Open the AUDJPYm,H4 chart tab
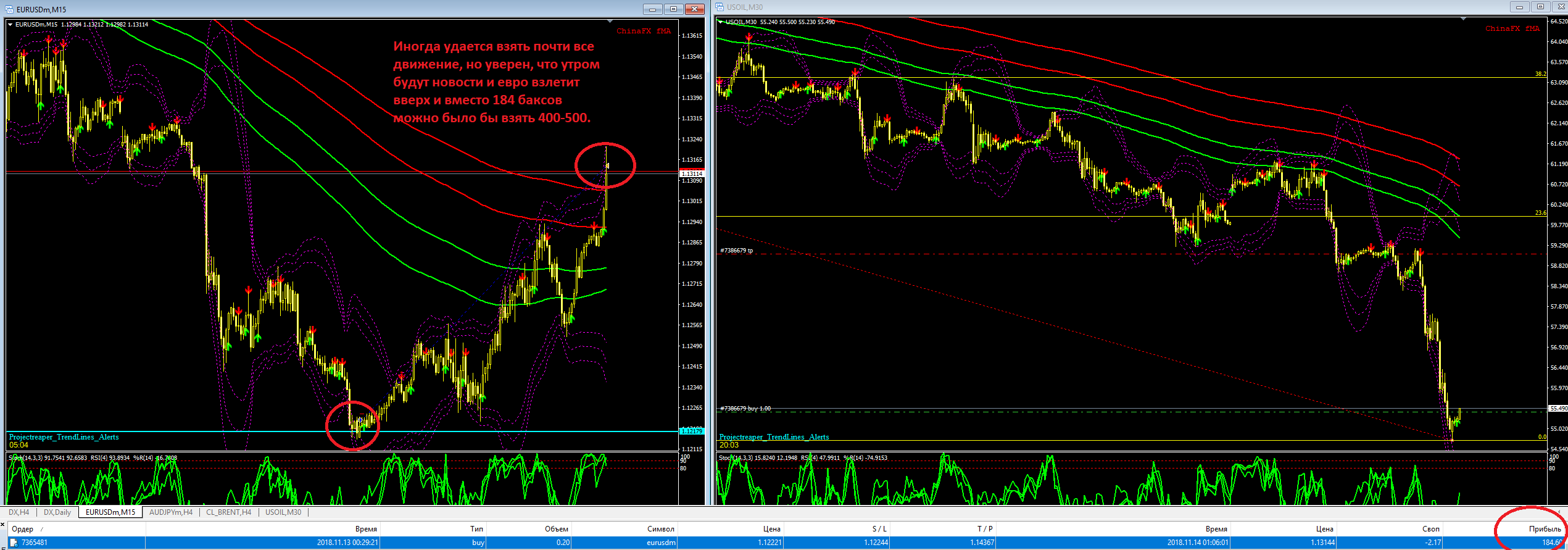 (x=171, y=512)
